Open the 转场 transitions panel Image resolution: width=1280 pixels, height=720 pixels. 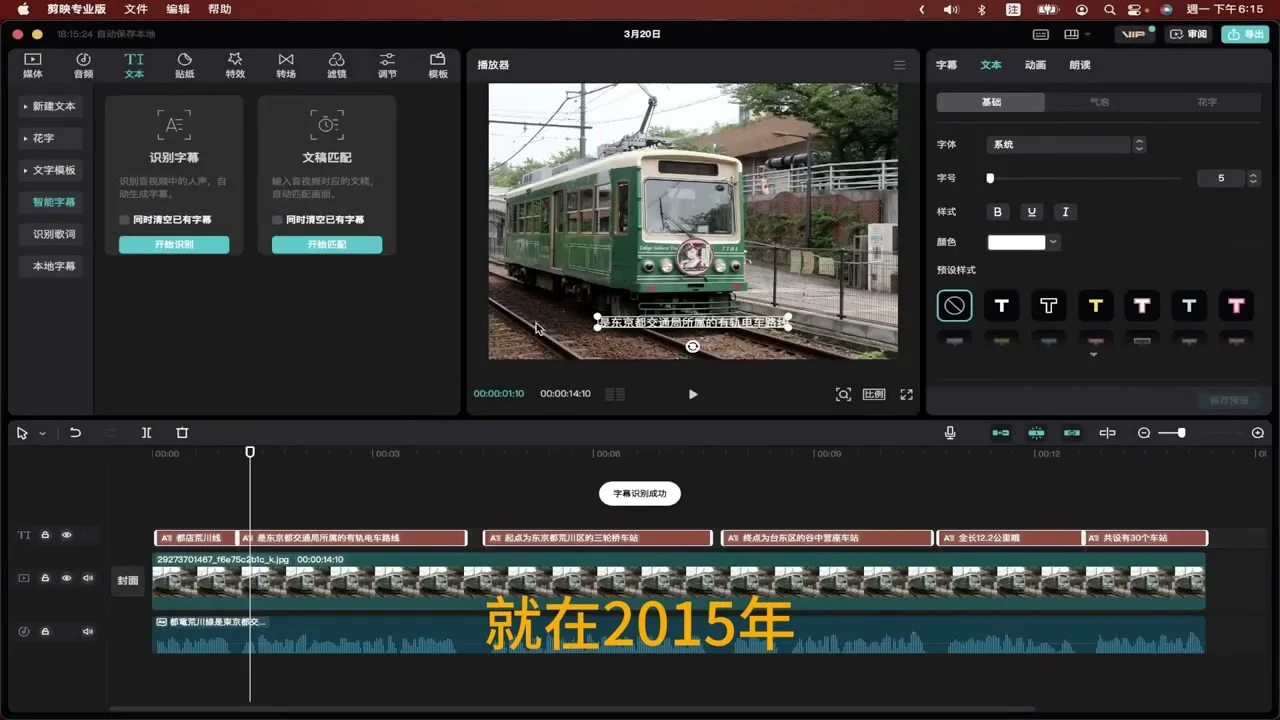[x=286, y=65]
